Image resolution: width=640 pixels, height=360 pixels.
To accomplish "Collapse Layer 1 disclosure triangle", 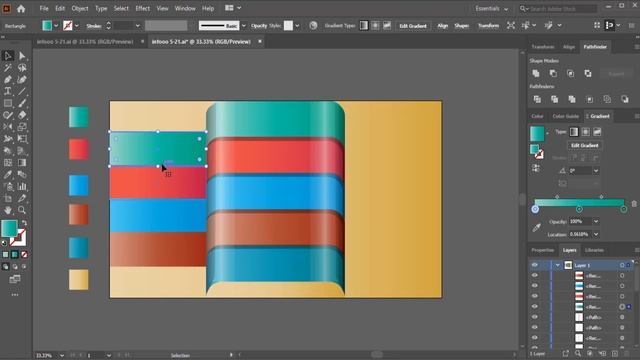I will 558,265.
